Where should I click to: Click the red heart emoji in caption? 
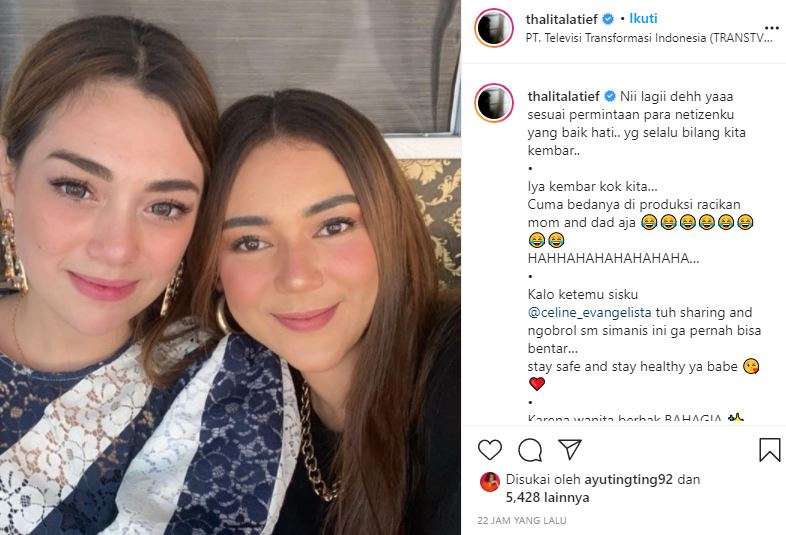pyautogui.click(x=537, y=384)
